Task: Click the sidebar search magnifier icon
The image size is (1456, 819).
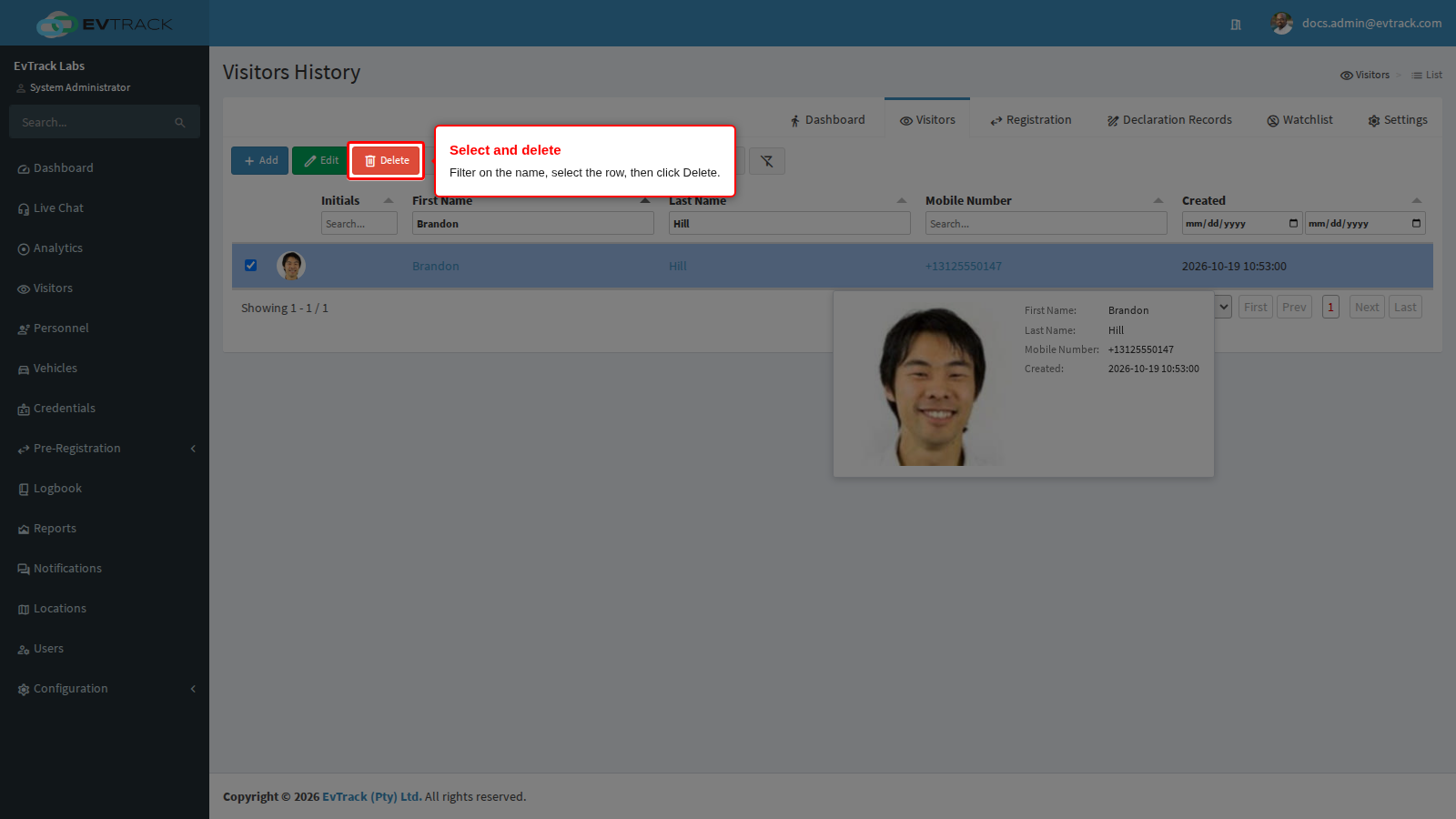Action: click(x=180, y=123)
